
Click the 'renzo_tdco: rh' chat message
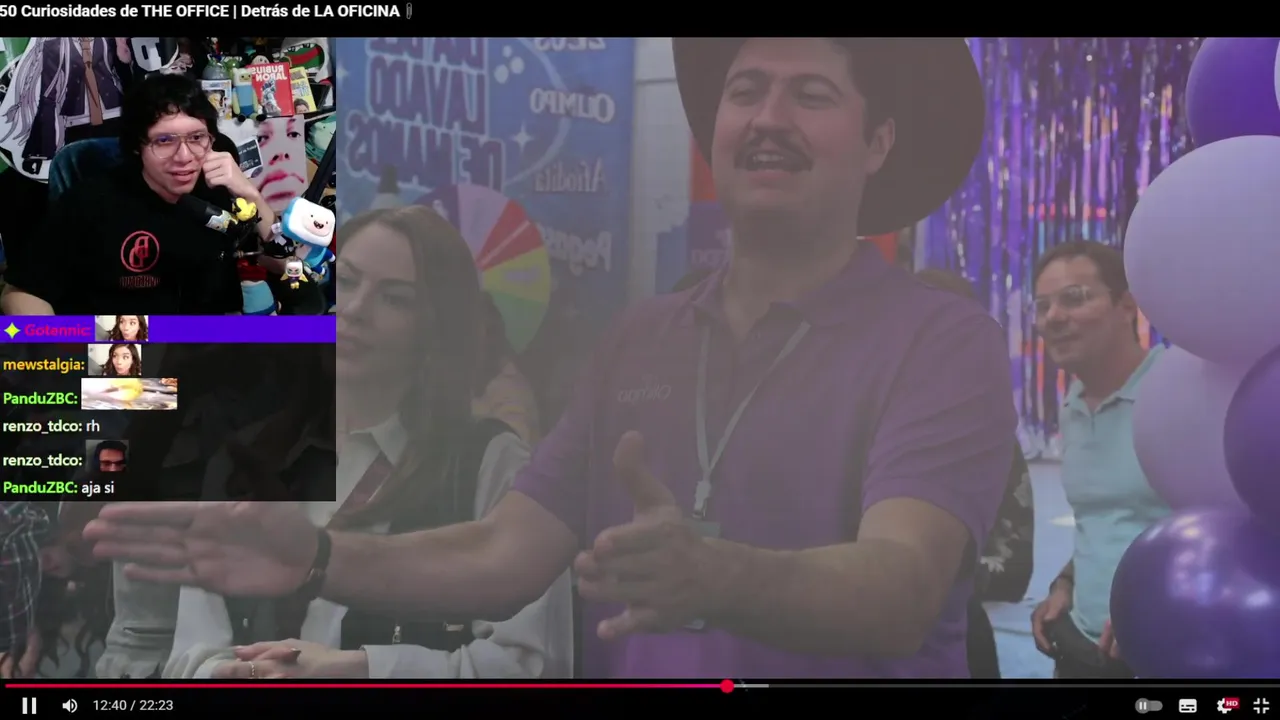[51, 426]
